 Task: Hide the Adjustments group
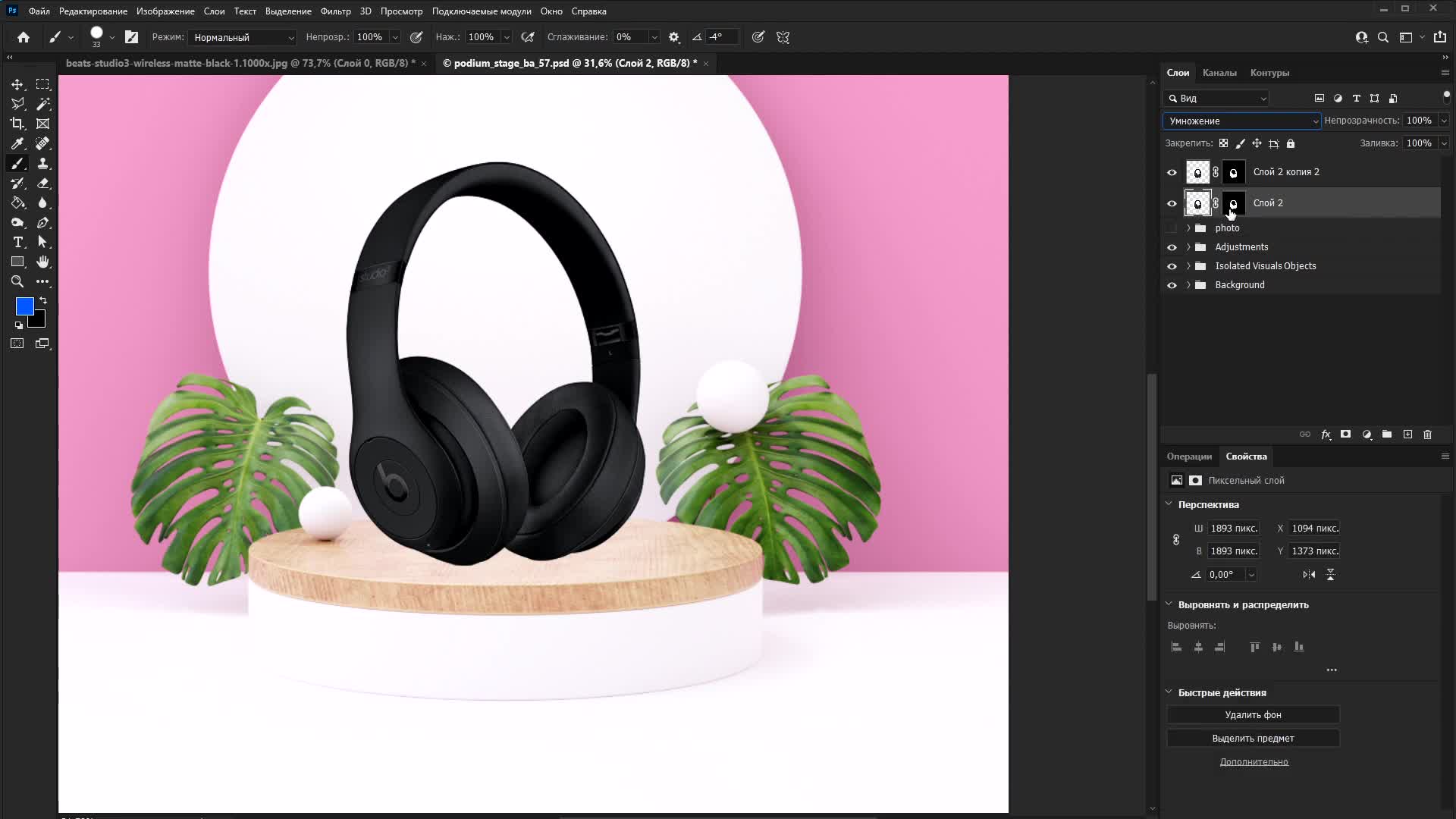[x=1172, y=247]
